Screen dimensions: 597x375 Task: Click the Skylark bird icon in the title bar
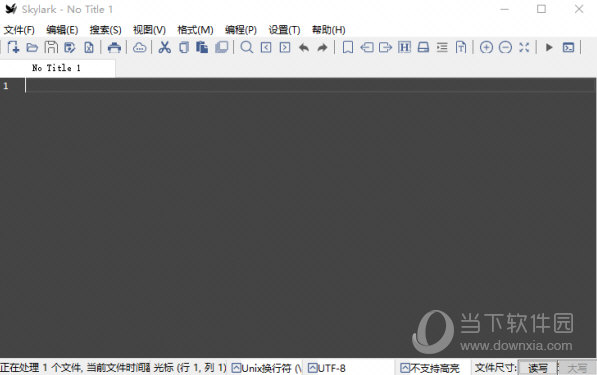11,9
